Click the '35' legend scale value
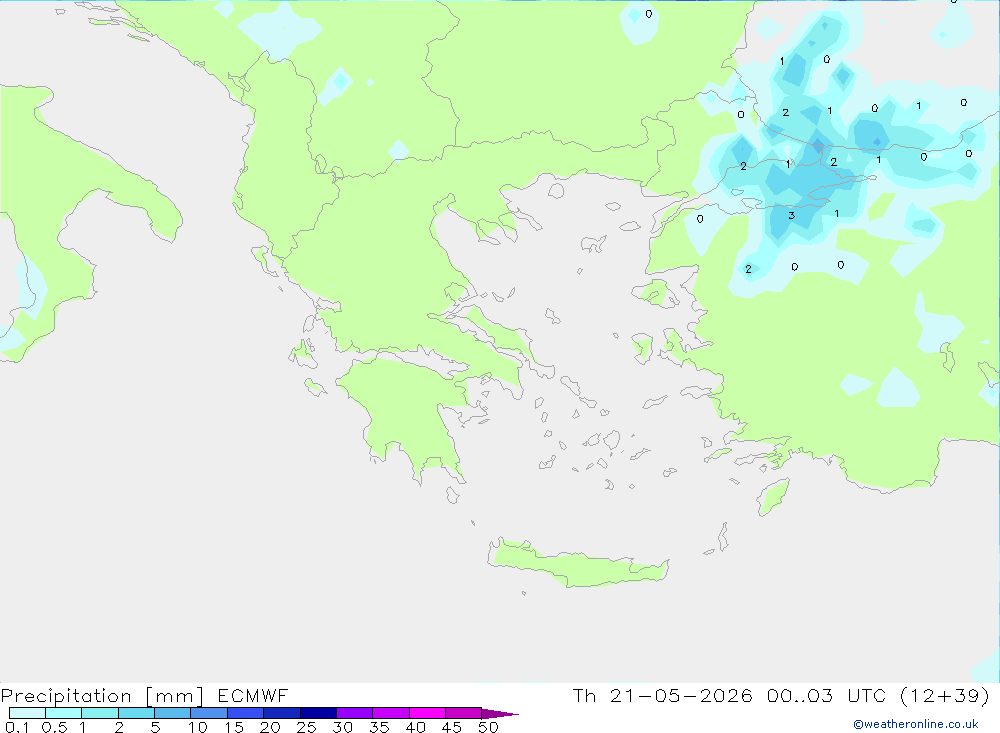The height and width of the screenshot is (733, 1000). (x=379, y=727)
